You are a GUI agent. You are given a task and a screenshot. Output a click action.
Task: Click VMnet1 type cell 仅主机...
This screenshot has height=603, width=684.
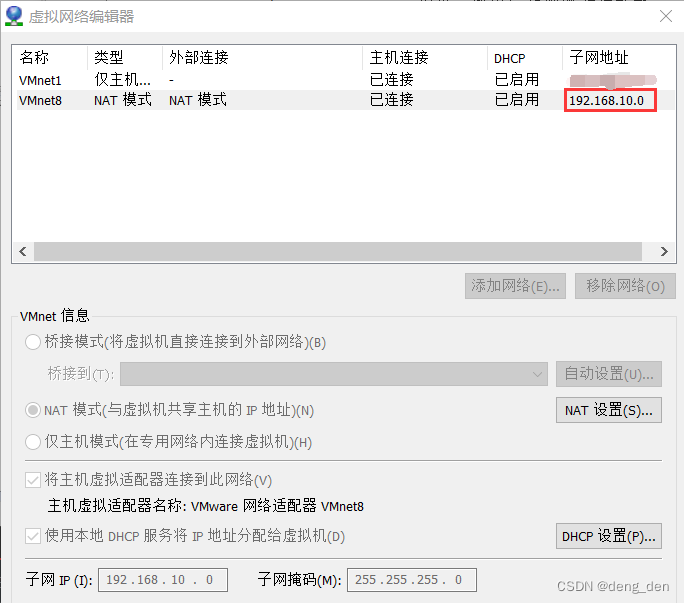point(123,80)
